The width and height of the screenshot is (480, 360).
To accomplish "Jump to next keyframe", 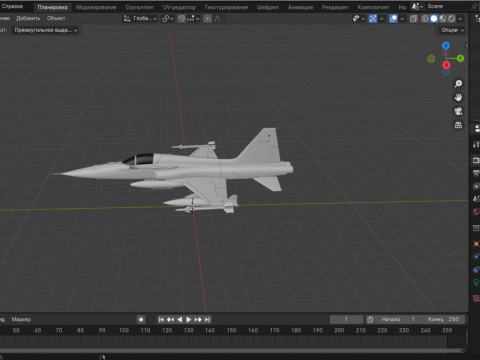I will (198, 319).
